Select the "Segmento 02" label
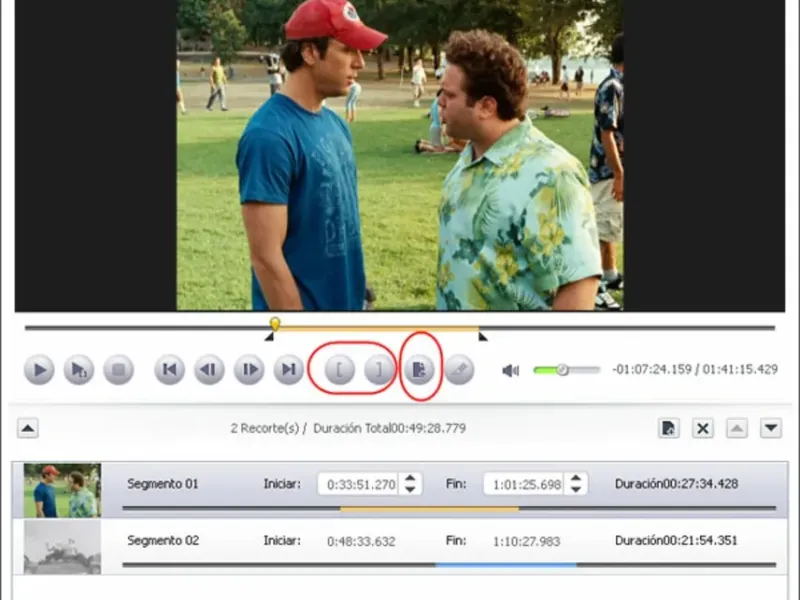The image size is (800, 600). click(x=163, y=540)
